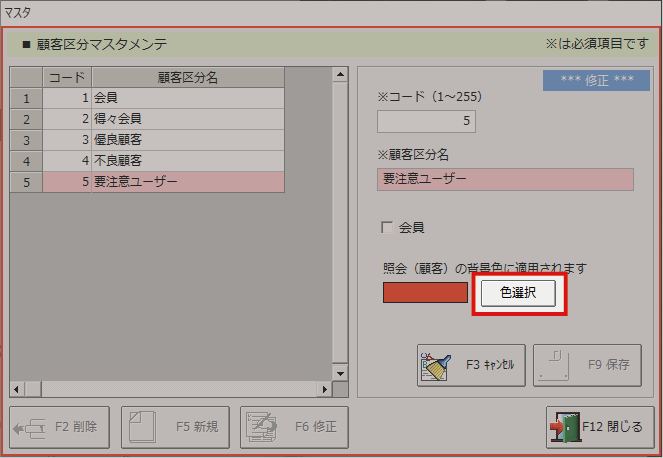Click the 顧客区分名 name input field
Image resolution: width=663 pixels, height=458 pixels.
[505, 179]
